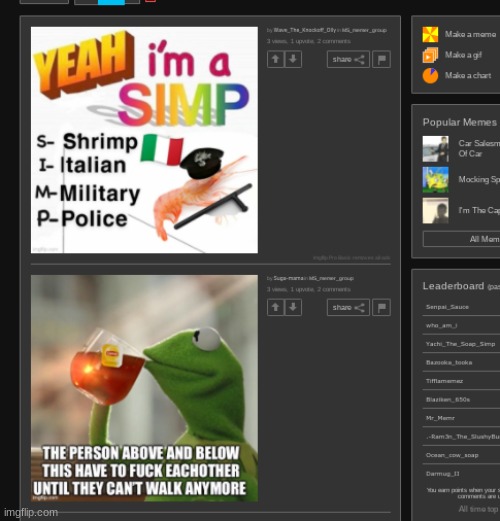Click the Make a meme link

470,34
